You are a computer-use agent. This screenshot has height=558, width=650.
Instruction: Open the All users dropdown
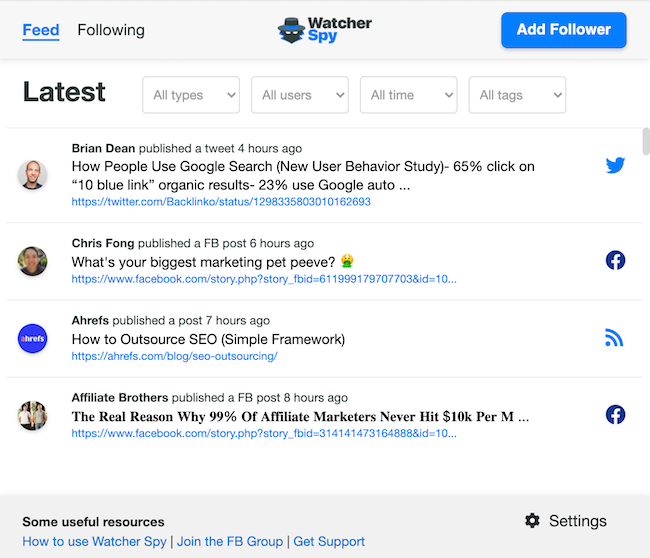click(300, 95)
